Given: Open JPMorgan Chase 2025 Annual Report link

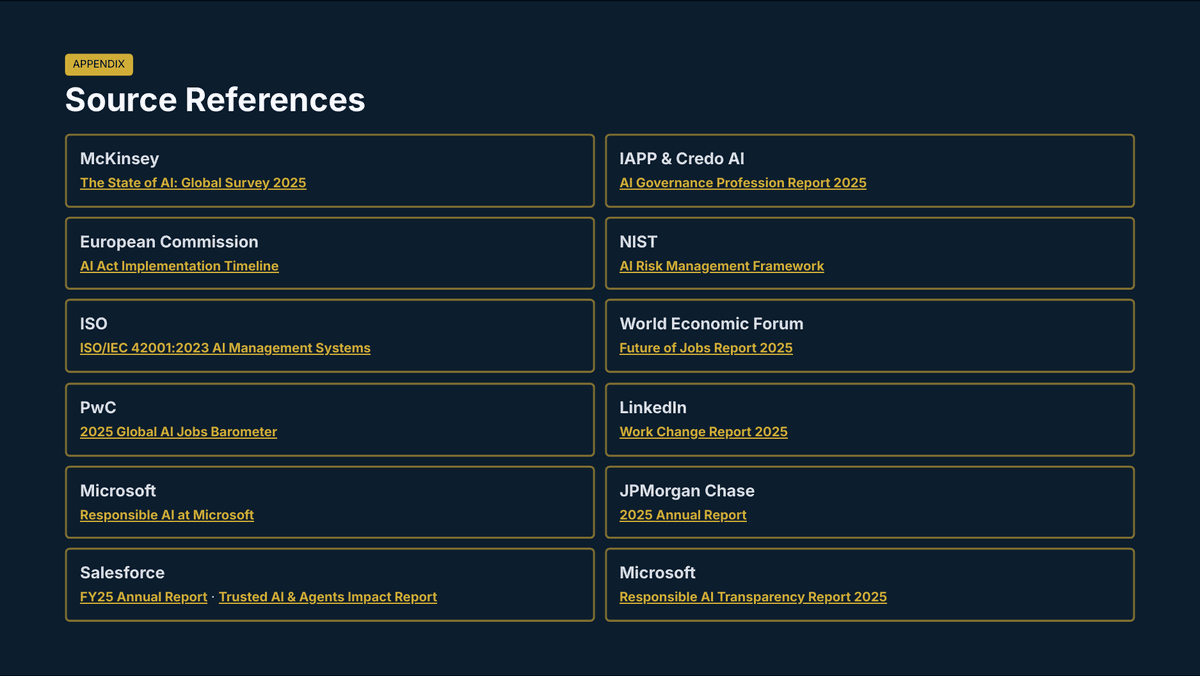Looking at the screenshot, I should coord(683,515).
